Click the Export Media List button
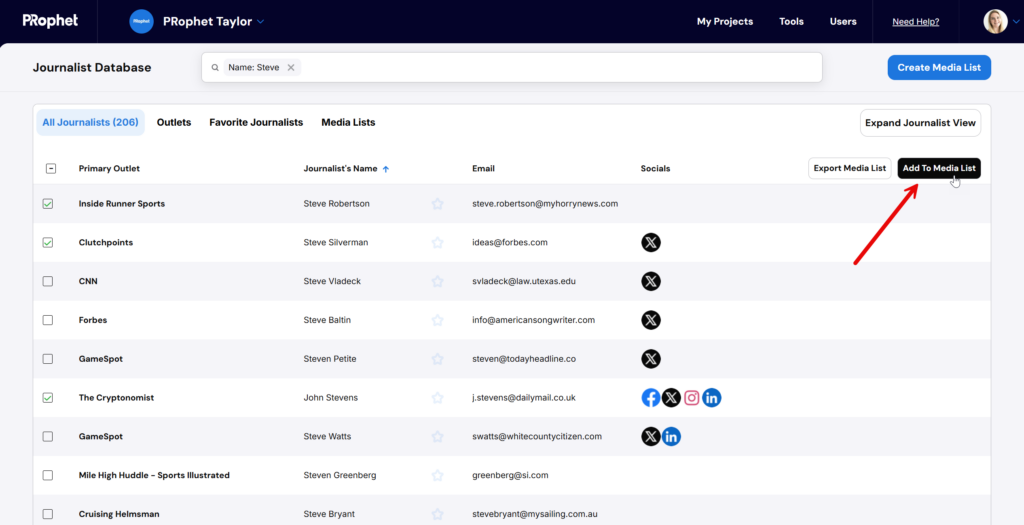The height and width of the screenshot is (525, 1024). click(850, 168)
